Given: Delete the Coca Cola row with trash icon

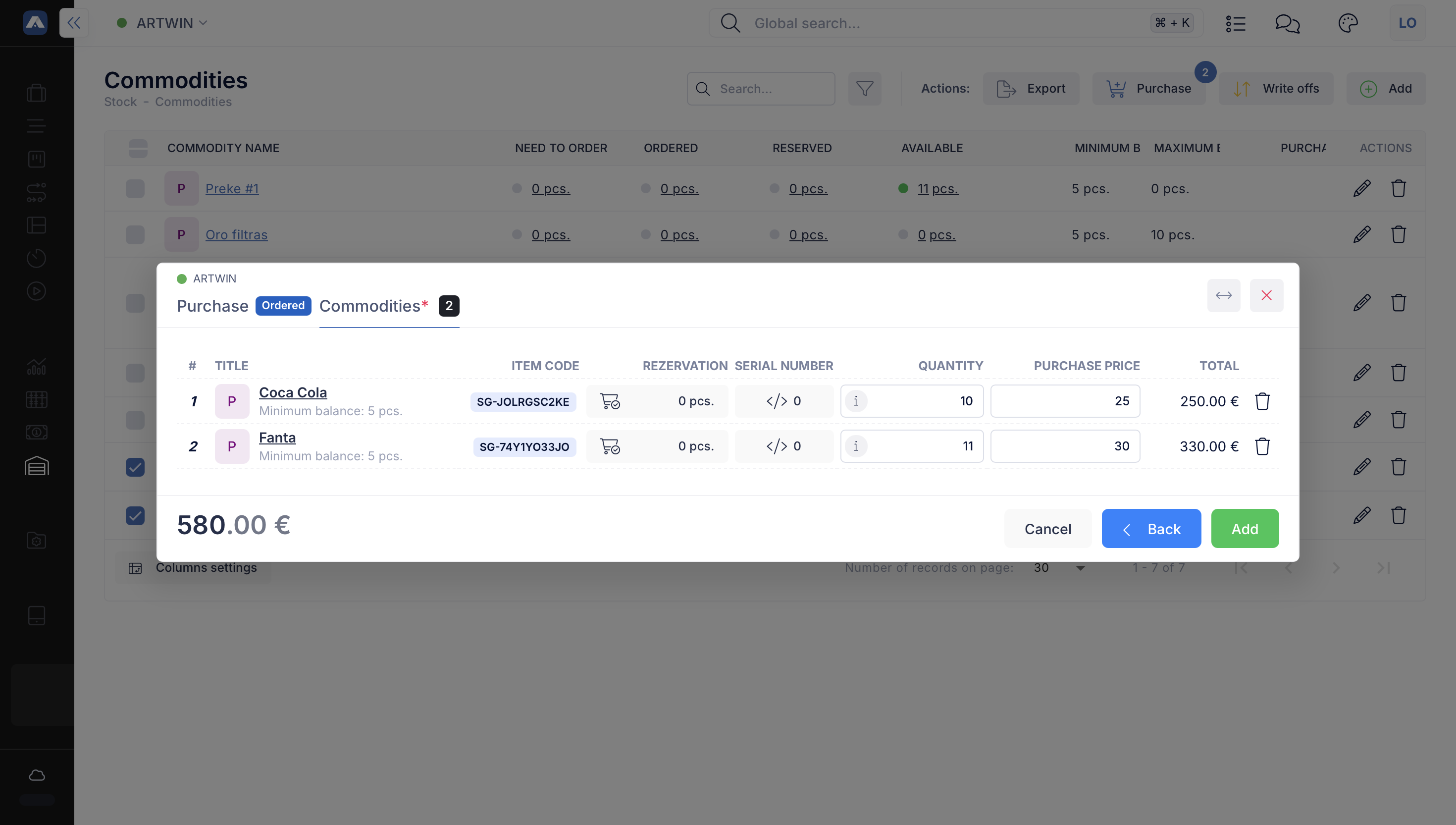Looking at the screenshot, I should (1262, 401).
